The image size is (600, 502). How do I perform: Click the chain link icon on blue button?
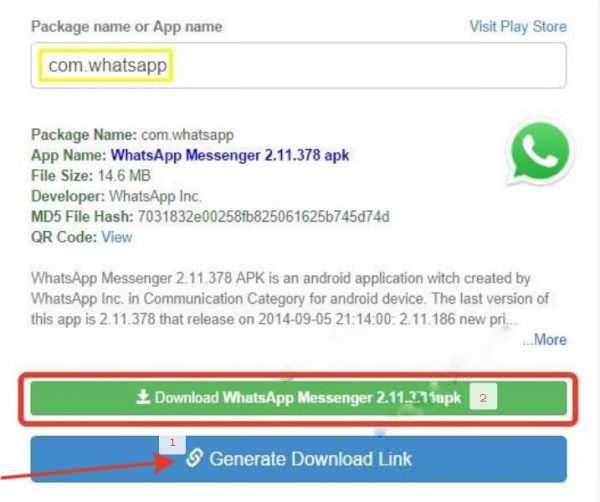[x=194, y=458]
